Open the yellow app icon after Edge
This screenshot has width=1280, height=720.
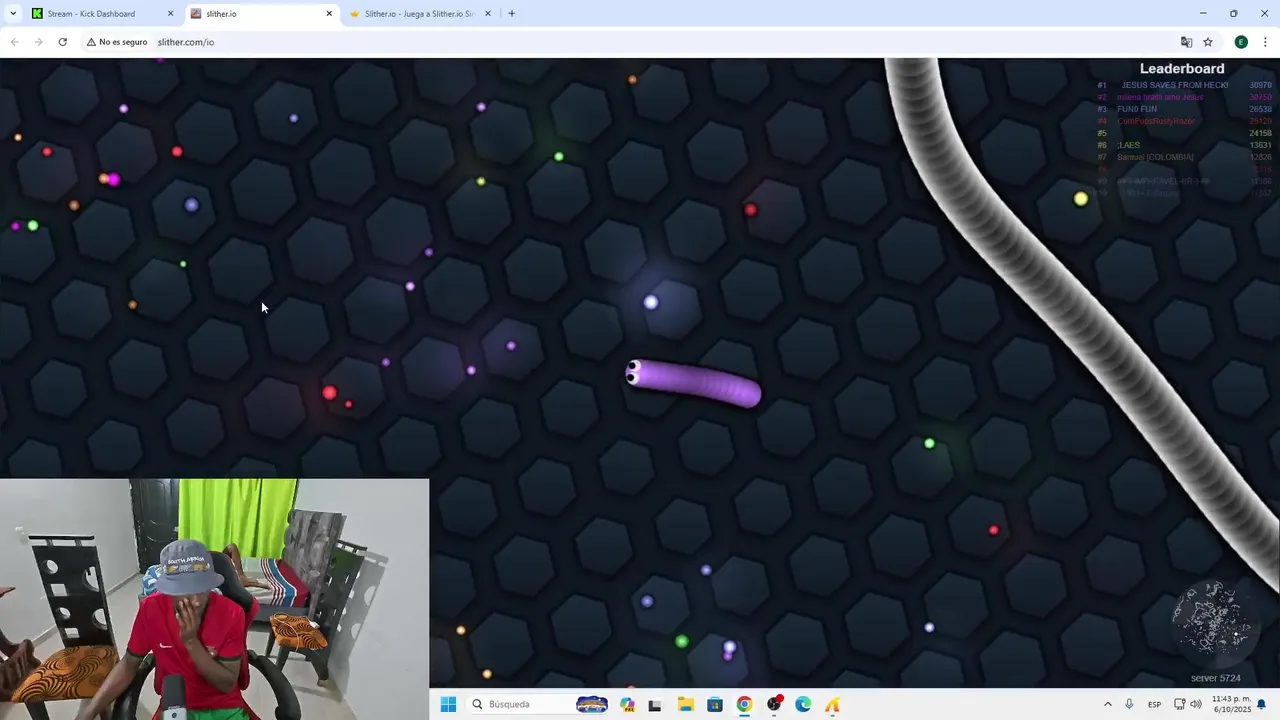(832, 705)
